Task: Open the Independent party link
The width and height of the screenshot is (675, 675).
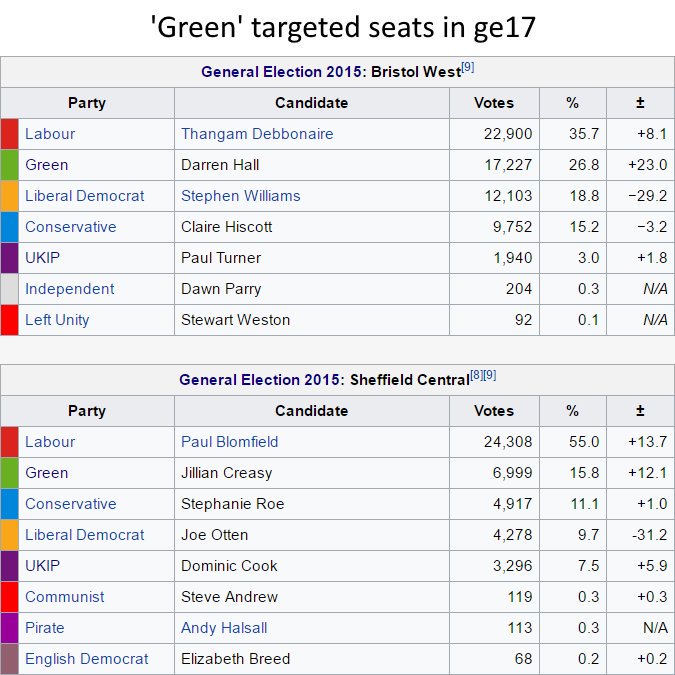Action: coord(69,289)
